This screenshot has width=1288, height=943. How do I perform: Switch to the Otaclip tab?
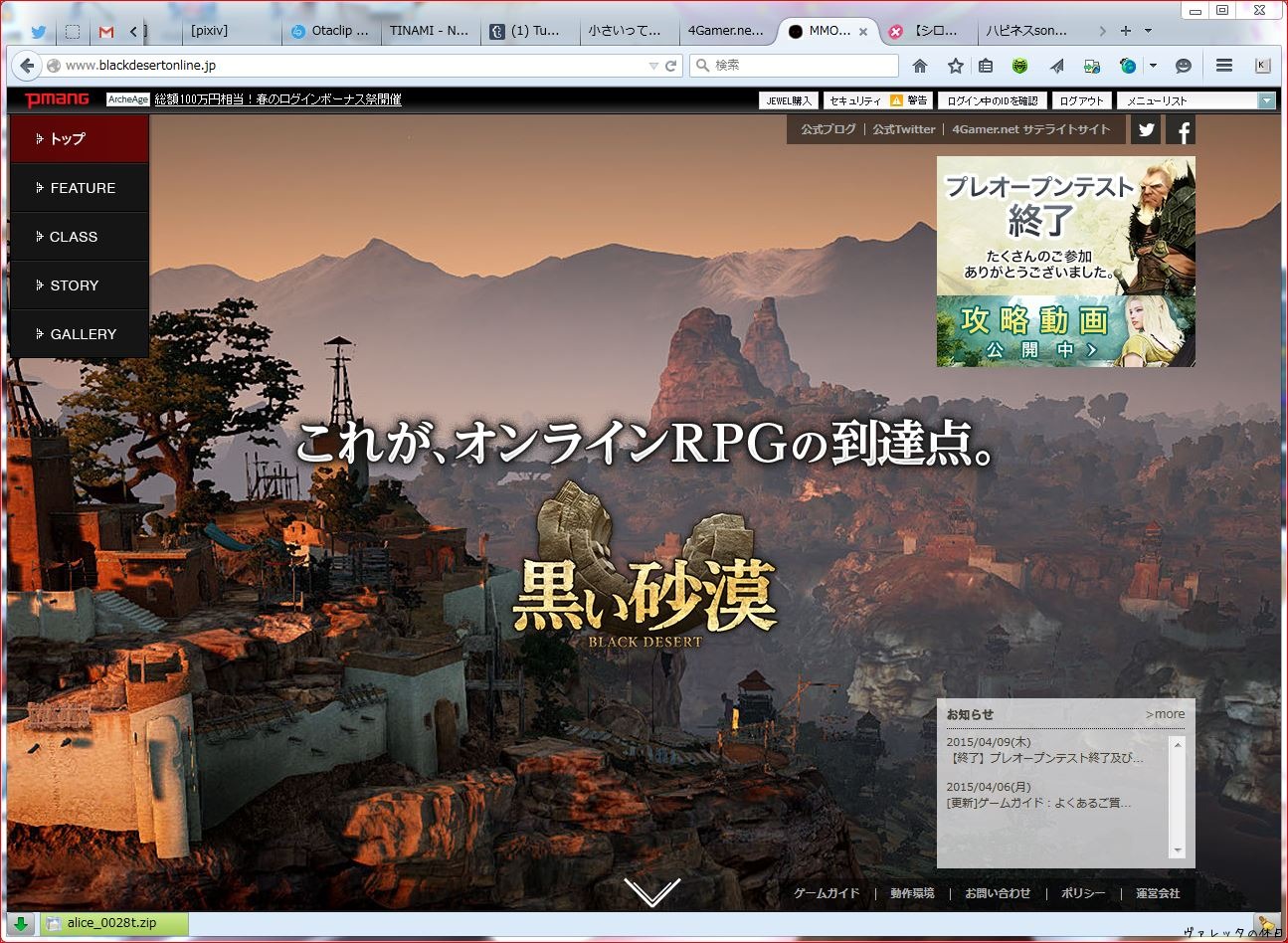pos(331,31)
